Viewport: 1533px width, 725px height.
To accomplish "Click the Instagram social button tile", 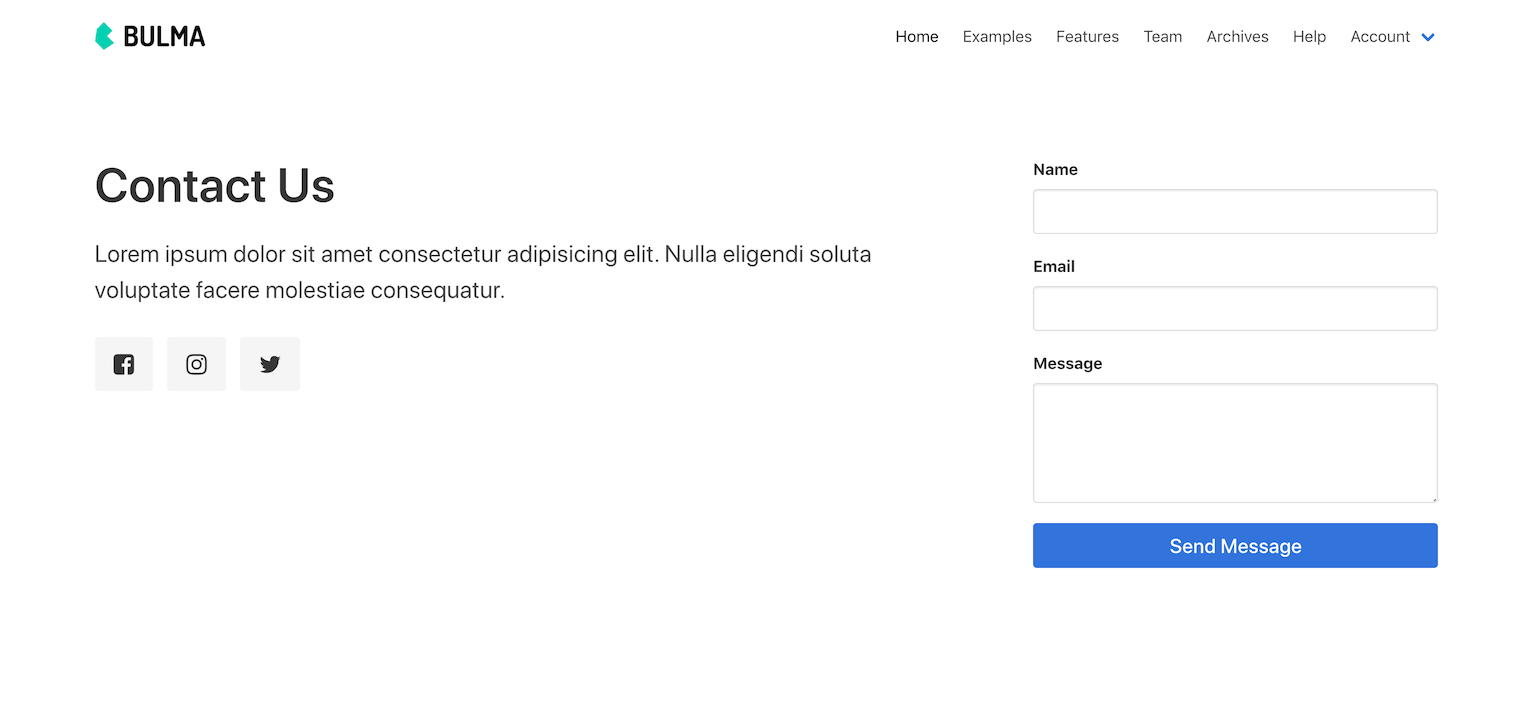I will tap(196, 363).
